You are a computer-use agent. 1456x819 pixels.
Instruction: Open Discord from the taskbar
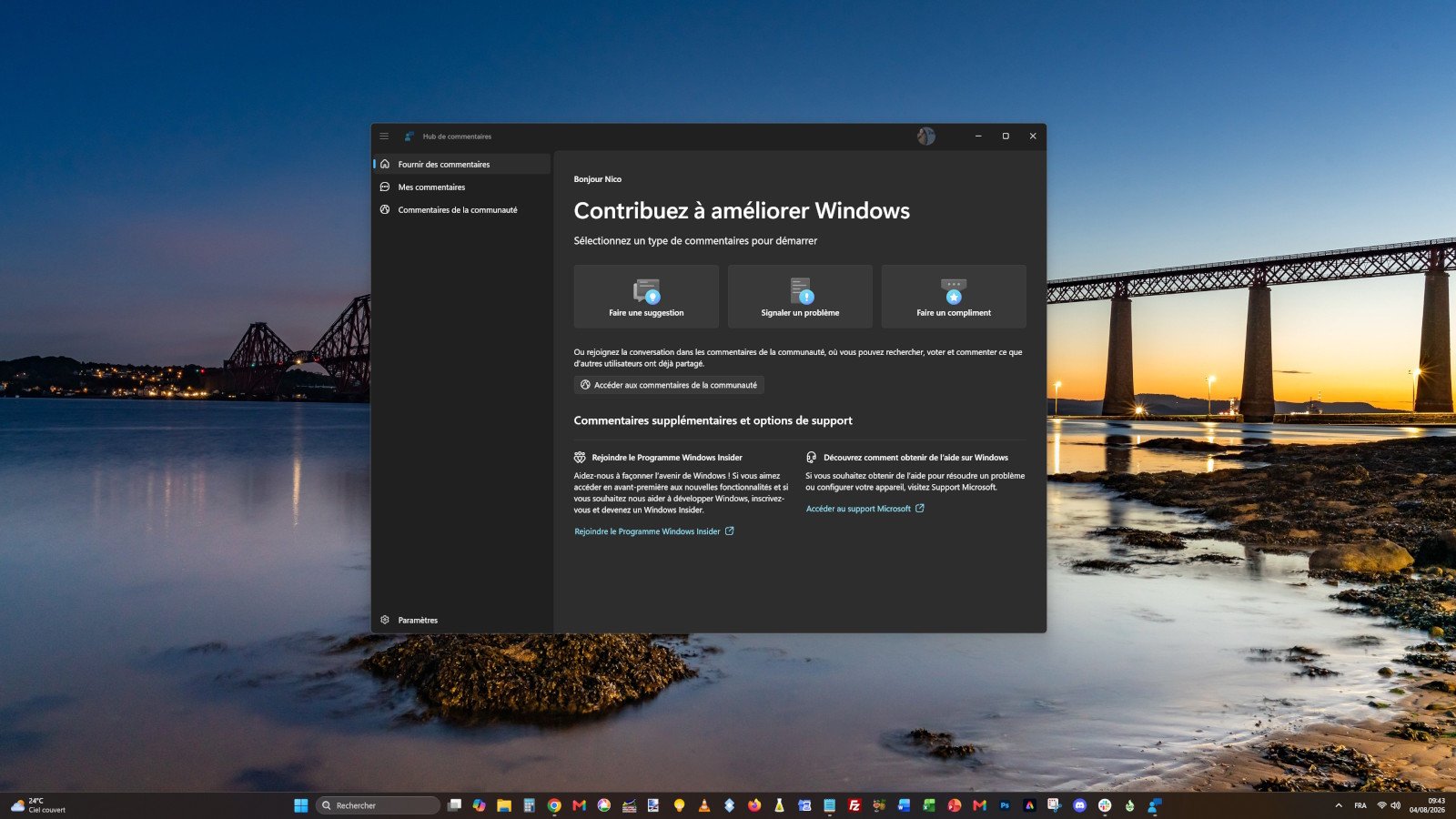[x=1079, y=805]
